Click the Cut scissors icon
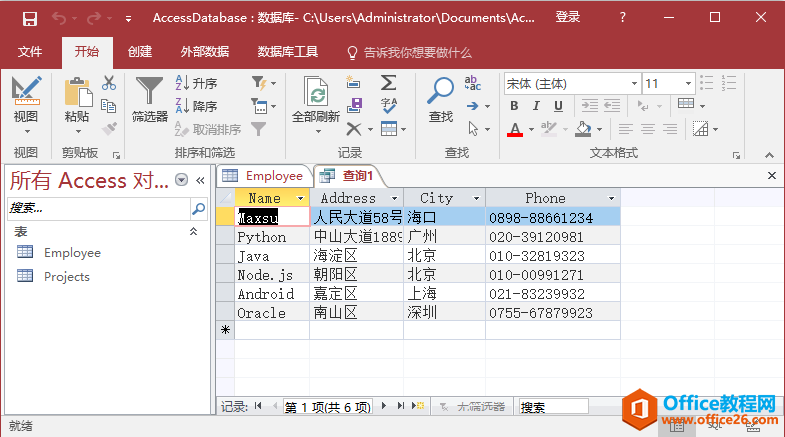 pos(109,84)
